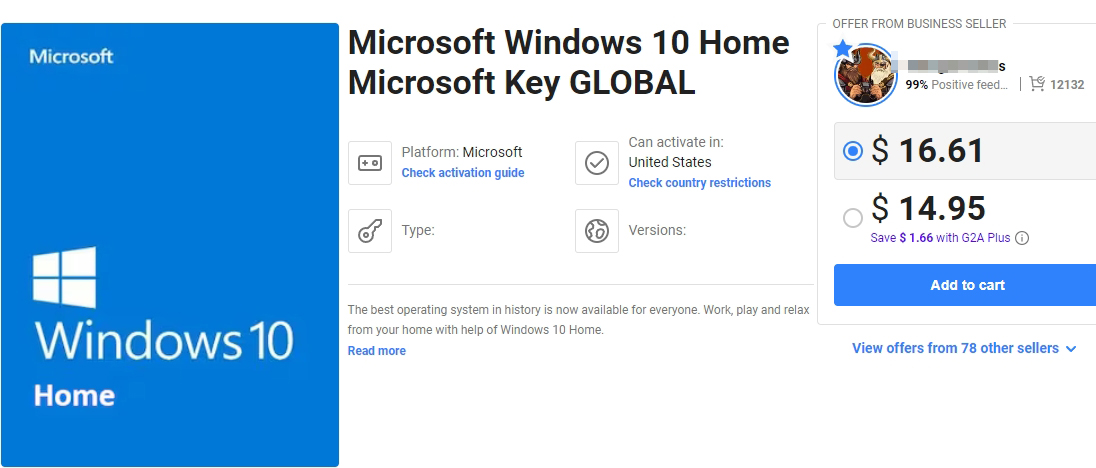
Task: Open the seller avatar picture
Action: click(x=866, y=75)
